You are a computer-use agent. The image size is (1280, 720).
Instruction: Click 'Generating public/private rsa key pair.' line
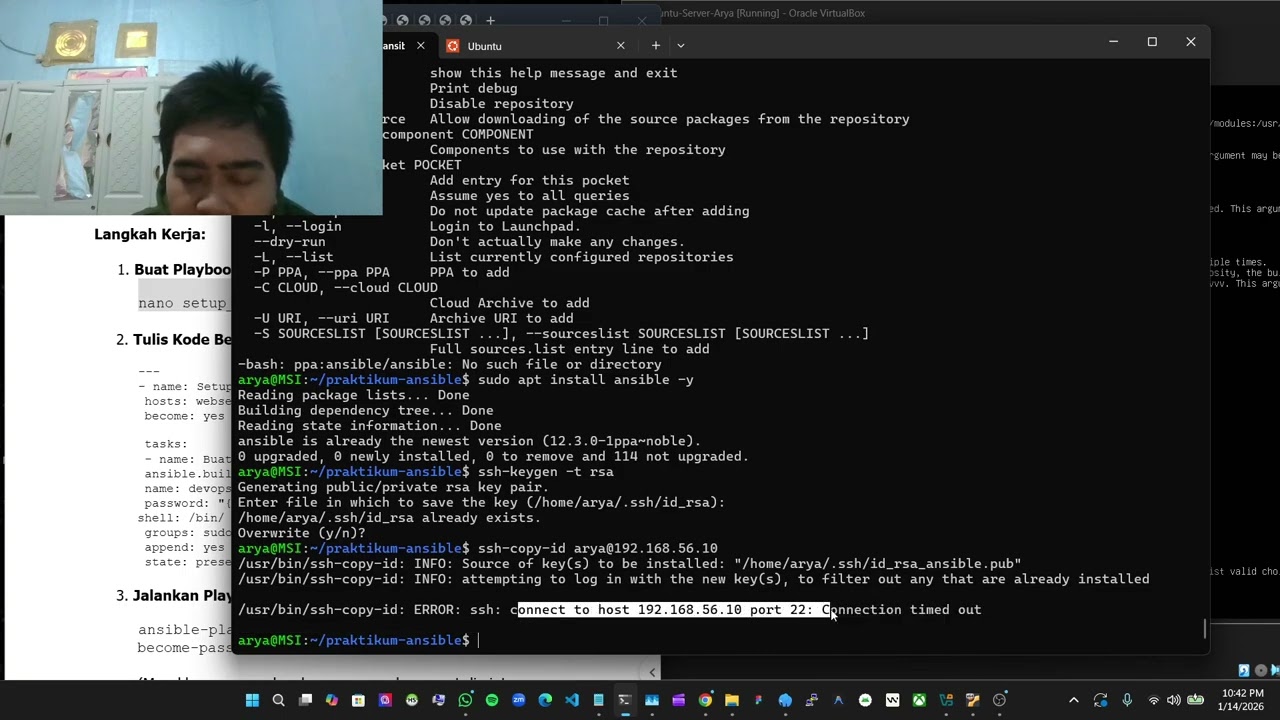coord(393,487)
